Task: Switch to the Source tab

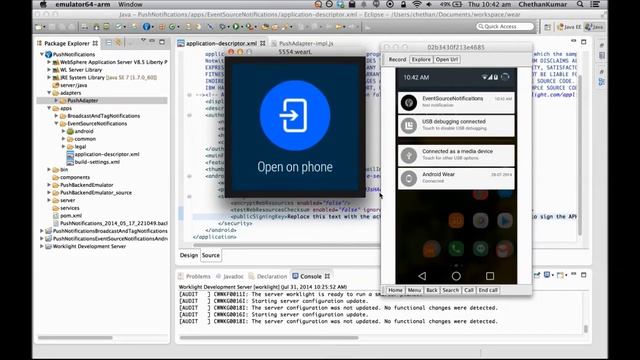Action: point(211,255)
